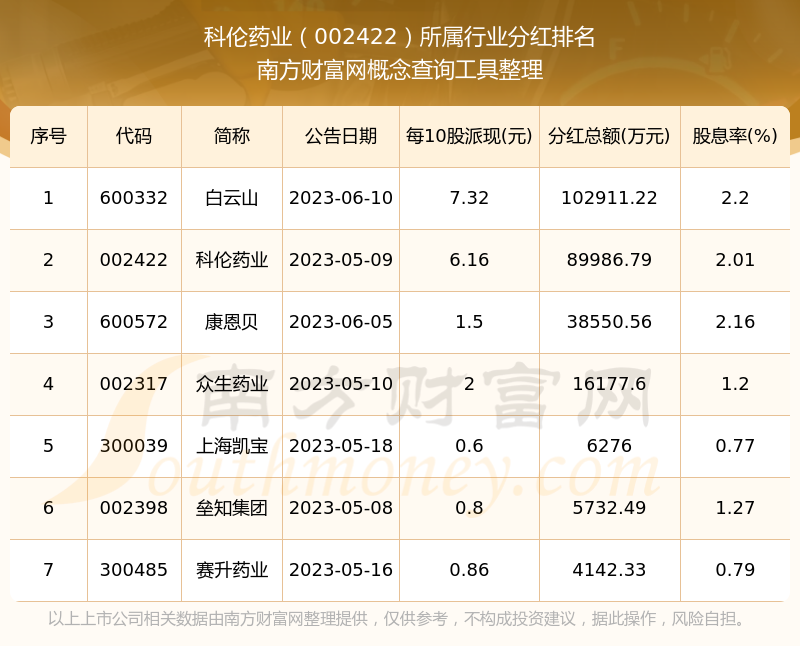Select stock code 300485
The width and height of the screenshot is (800, 646).
point(134,570)
